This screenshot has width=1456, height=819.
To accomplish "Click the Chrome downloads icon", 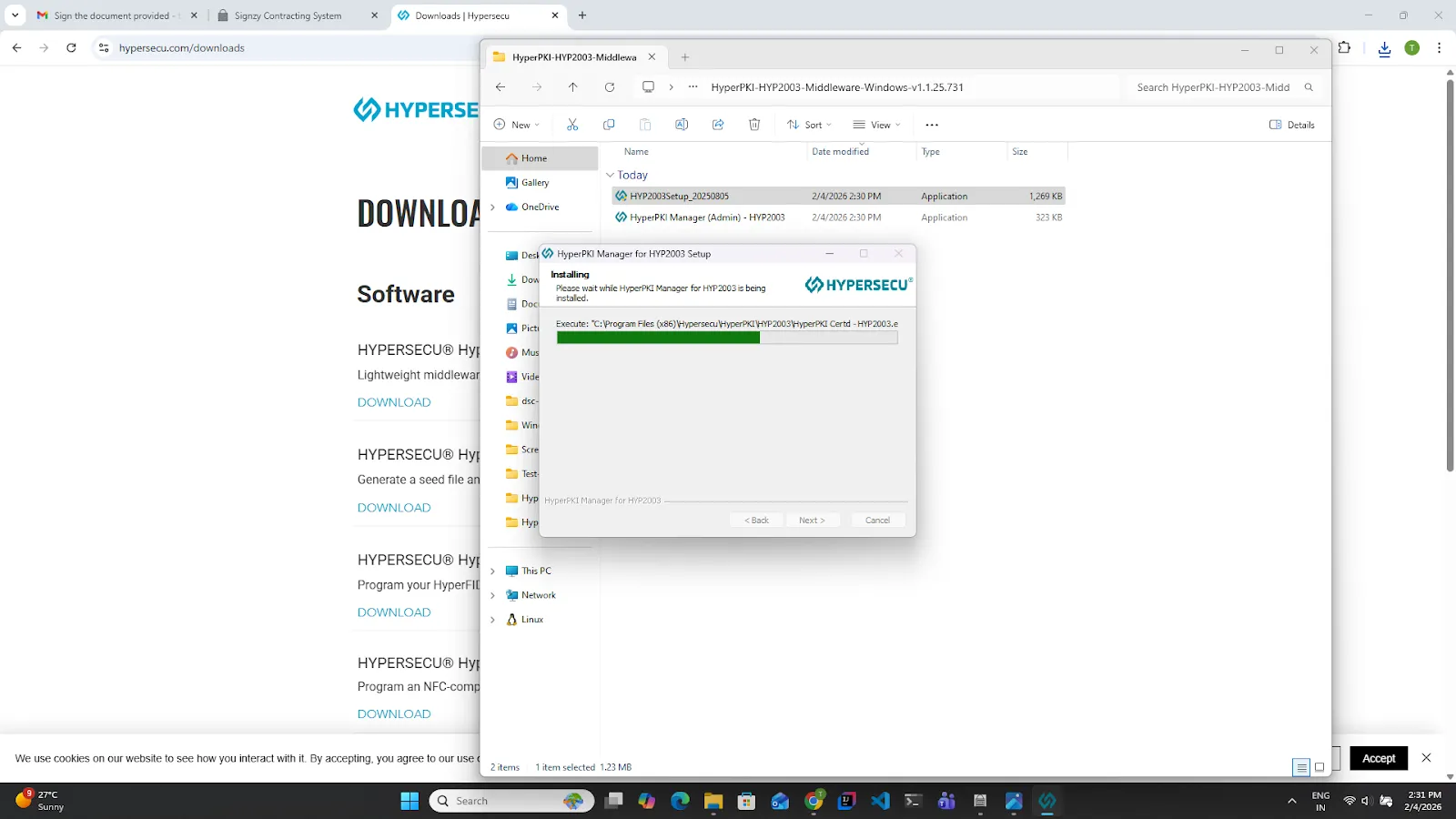I will [1384, 48].
